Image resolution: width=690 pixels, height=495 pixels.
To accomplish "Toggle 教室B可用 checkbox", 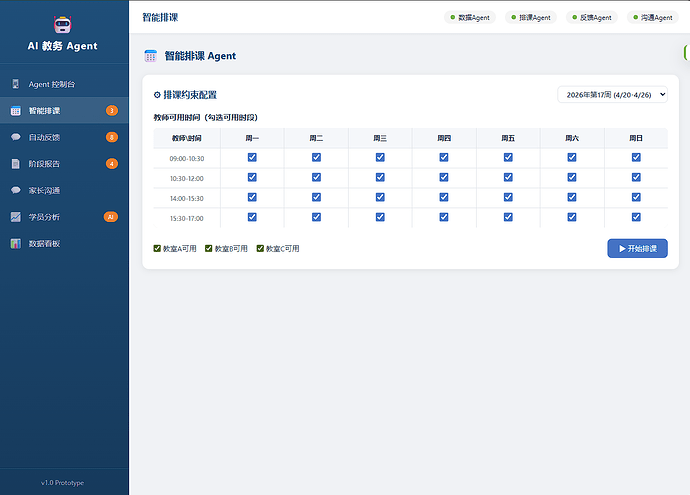I will [209, 248].
